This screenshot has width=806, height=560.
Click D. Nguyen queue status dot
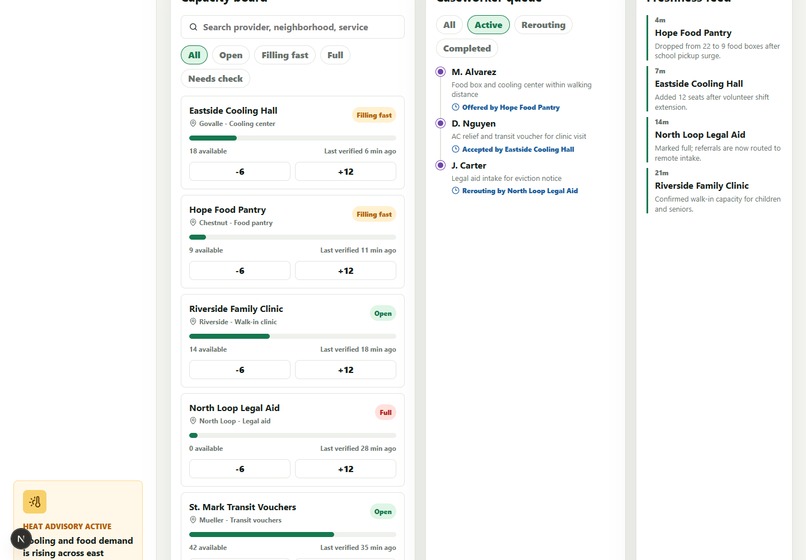pos(441,123)
